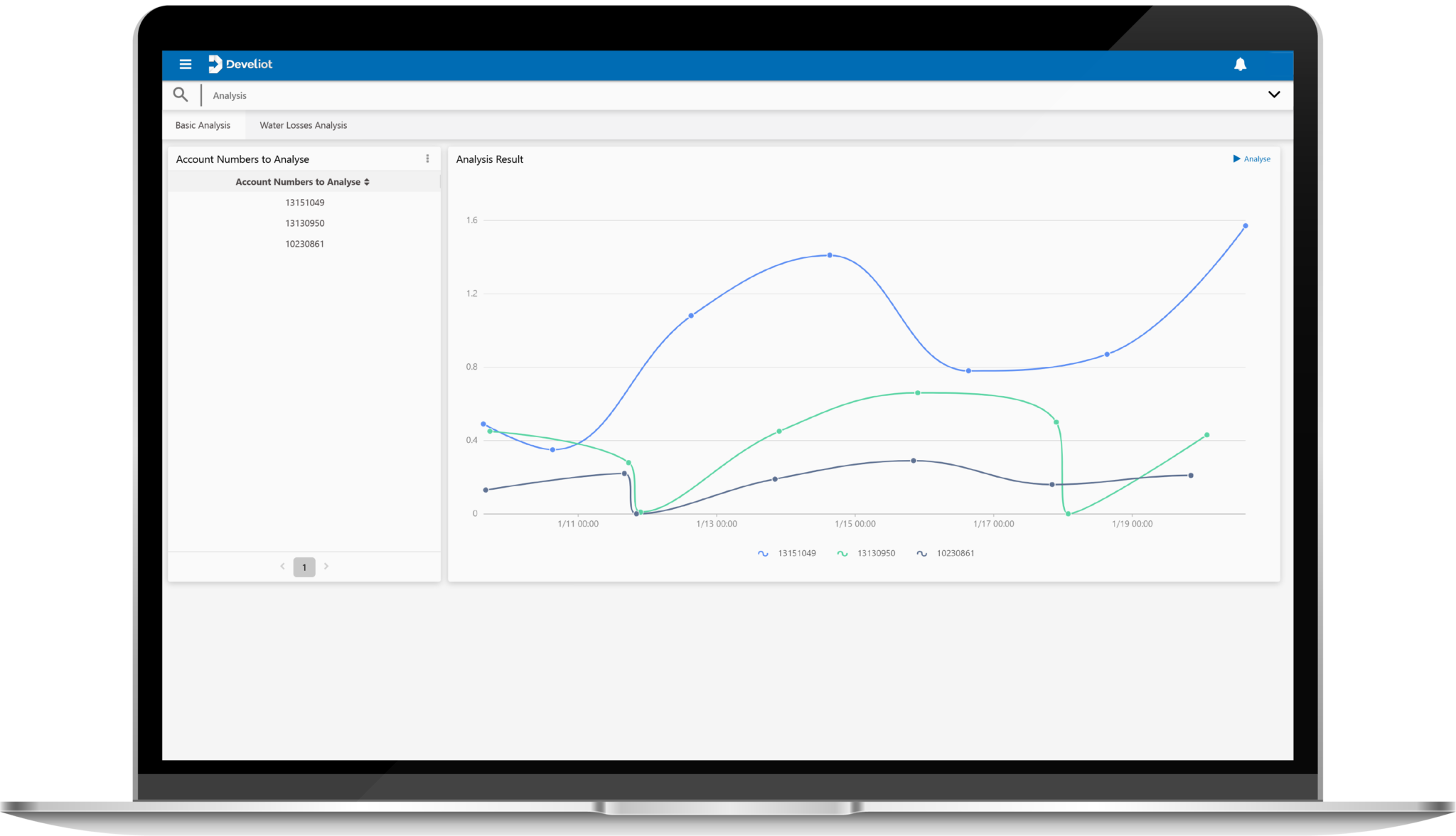Open the Account Numbers panel kebab menu
The image size is (1456, 836).
(427, 159)
